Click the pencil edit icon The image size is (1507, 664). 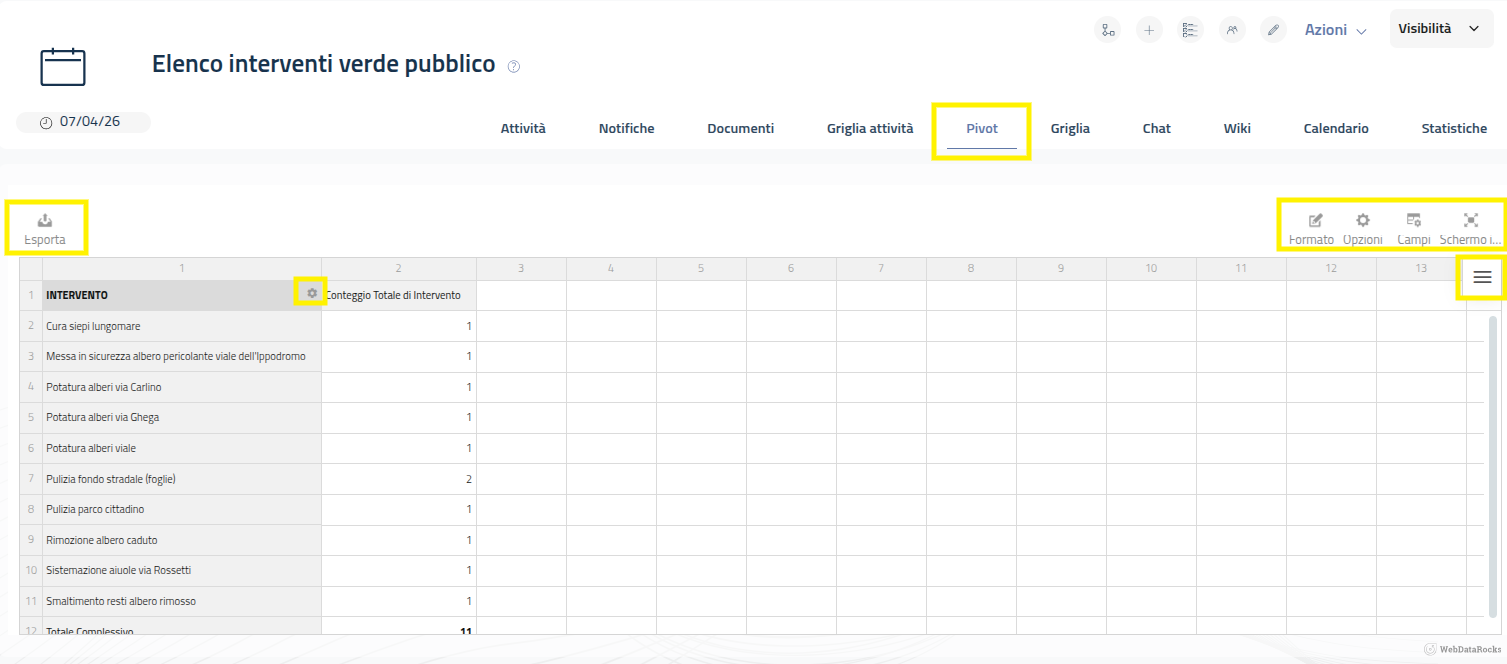click(x=1273, y=30)
